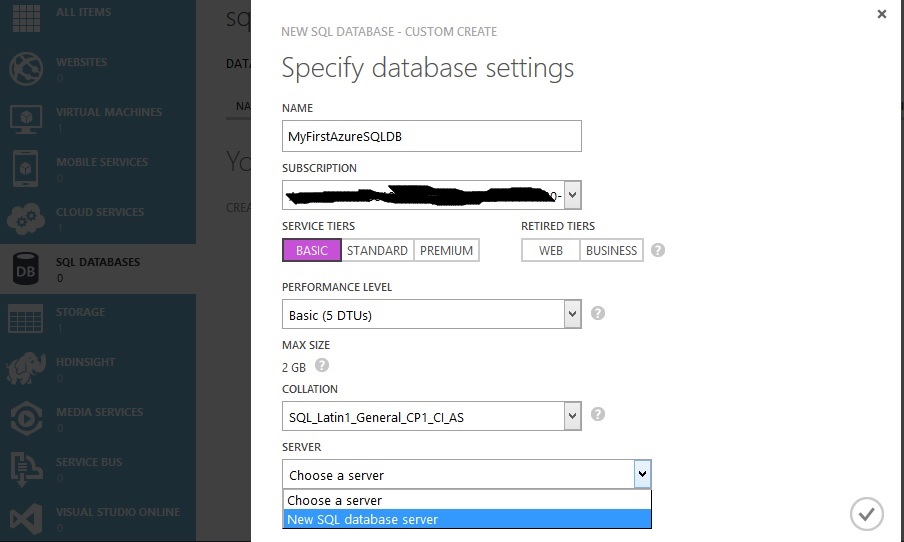Image resolution: width=904 pixels, height=542 pixels.
Task: Click the Visual Studio Online icon
Action: click(x=25, y=519)
